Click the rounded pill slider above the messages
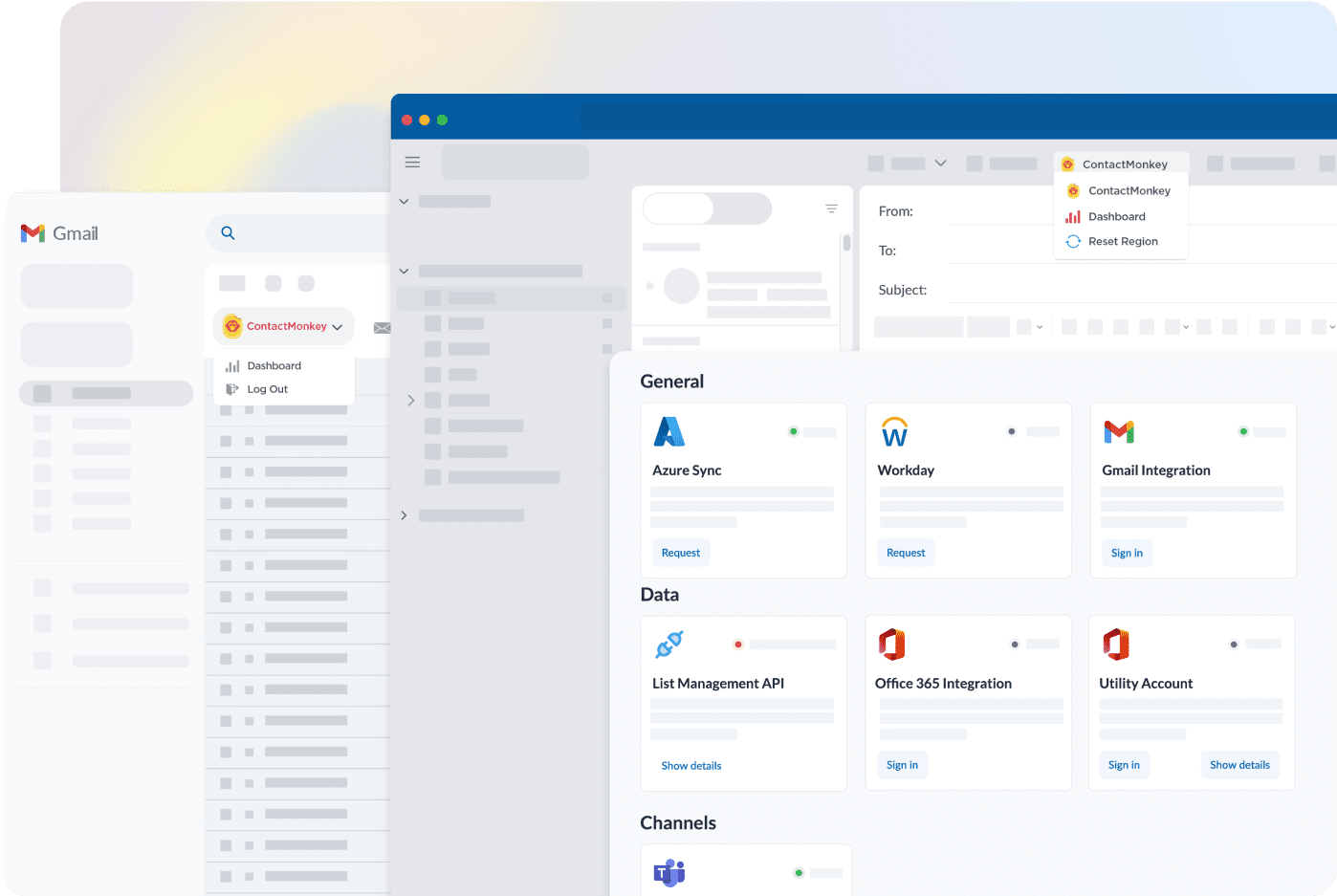The height and width of the screenshot is (896, 1337). click(x=707, y=208)
